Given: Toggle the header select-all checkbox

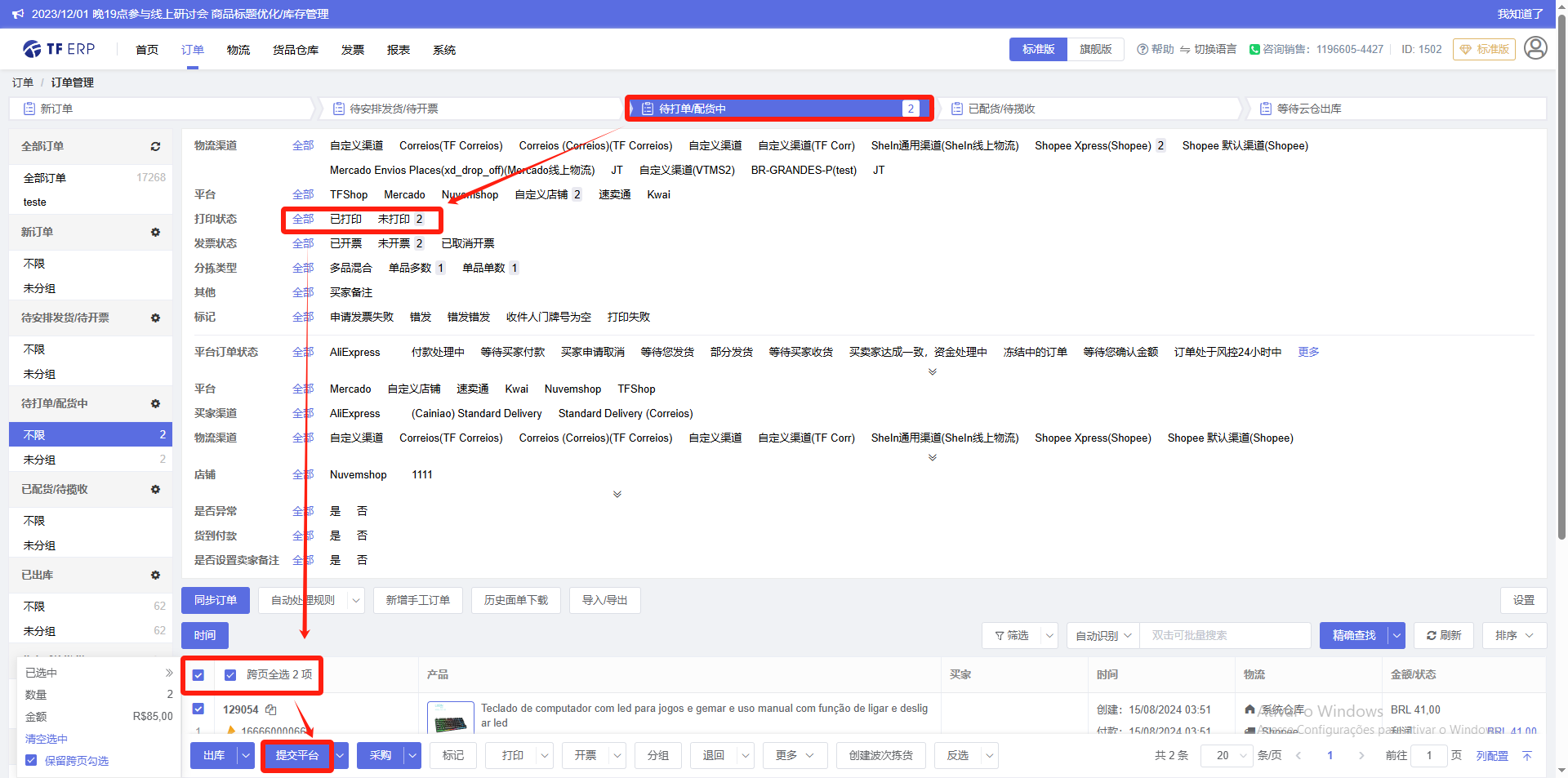Looking at the screenshot, I should [198, 675].
